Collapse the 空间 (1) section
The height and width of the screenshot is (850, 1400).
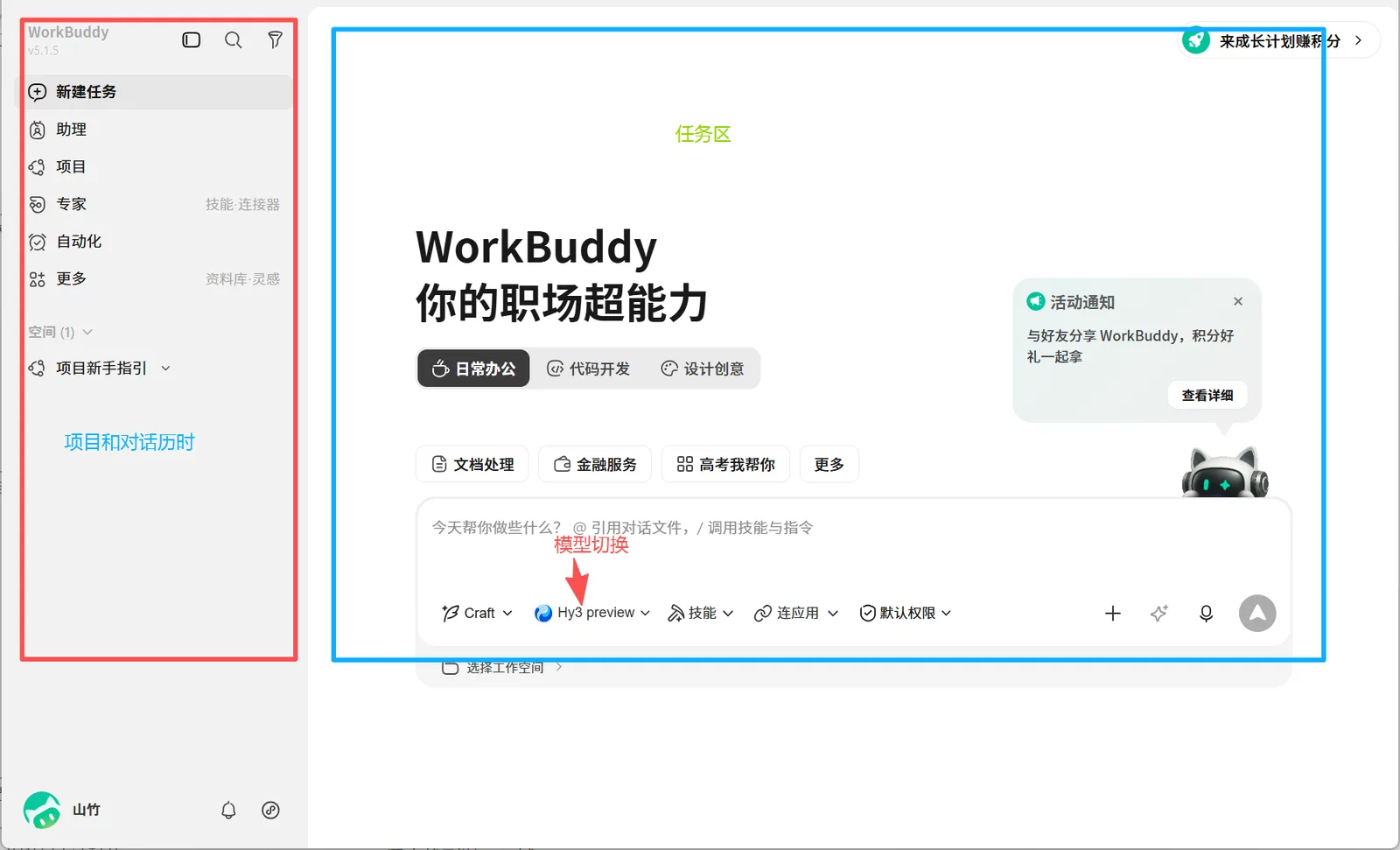click(x=60, y=332)
